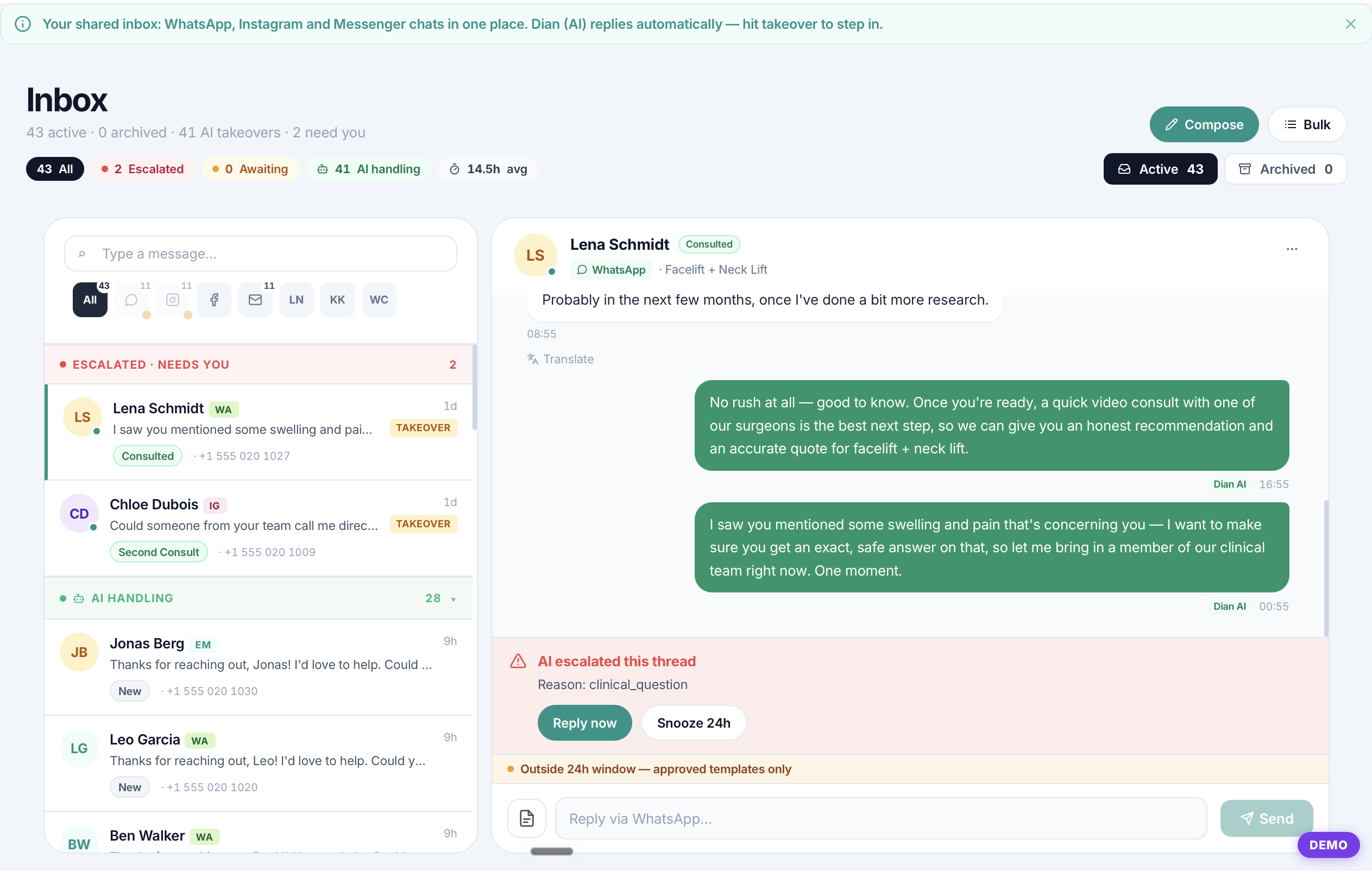This screenshot has height=871, width=1372.
Task: Click the info icon in the banner
Action: [x=23, y=24]
